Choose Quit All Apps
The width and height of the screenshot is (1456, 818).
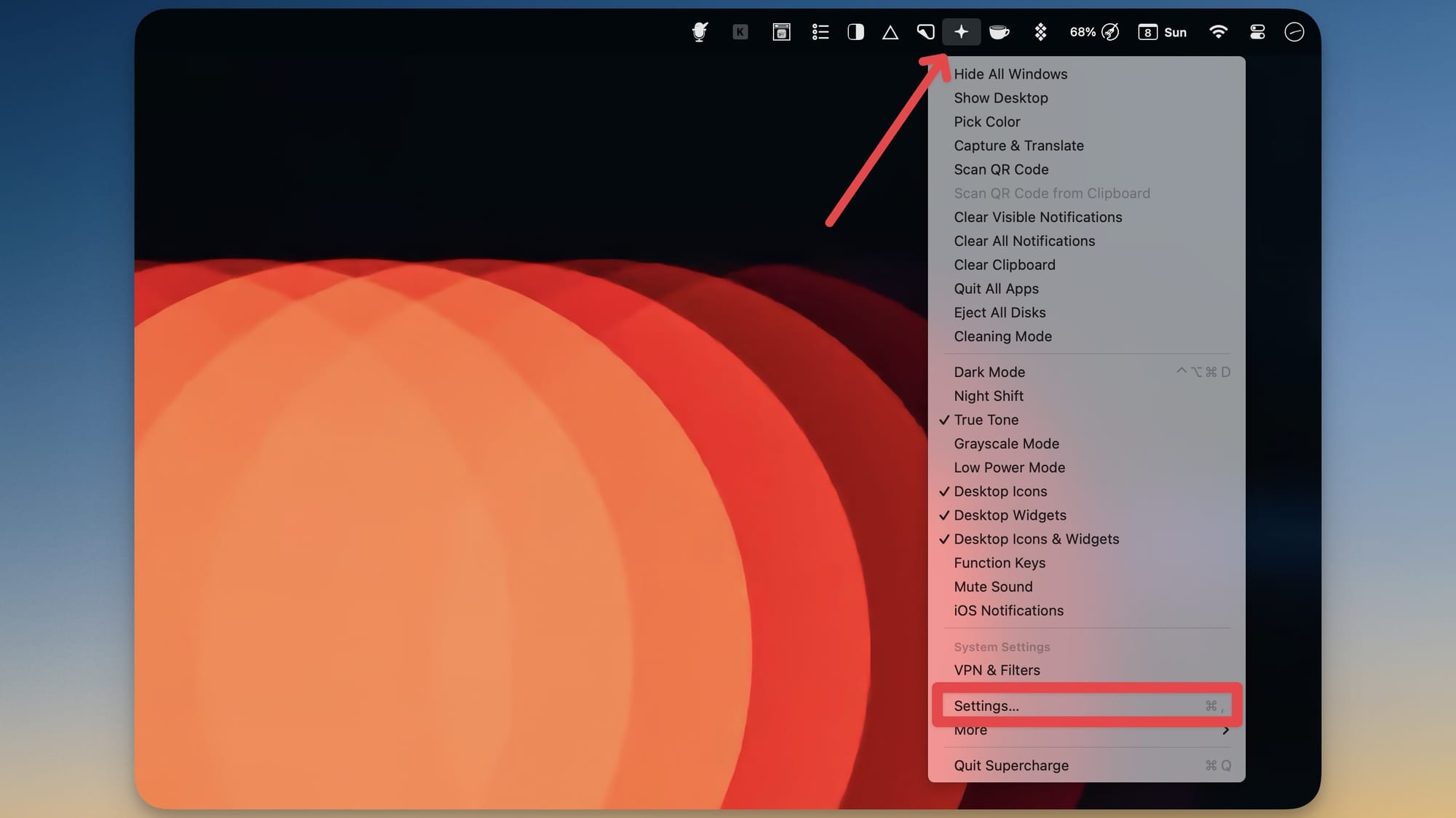tap(1086, 289)
